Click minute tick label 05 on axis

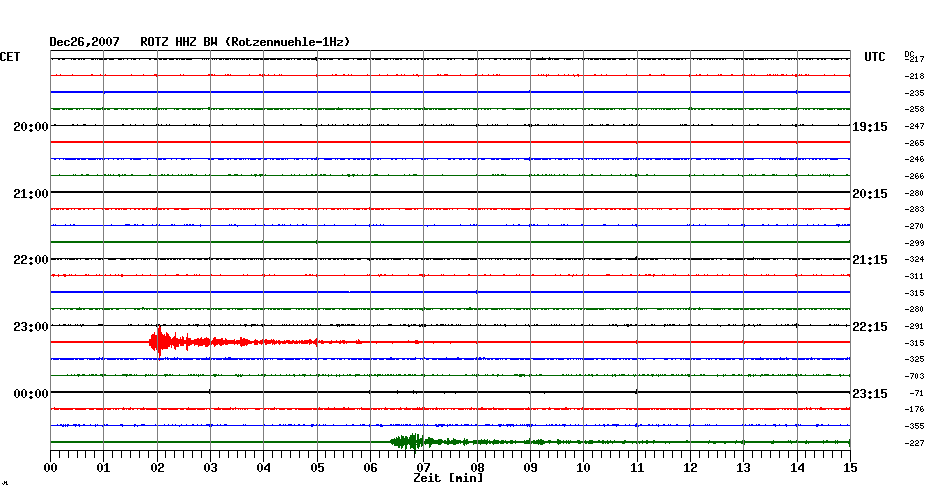tap(317, 467)
